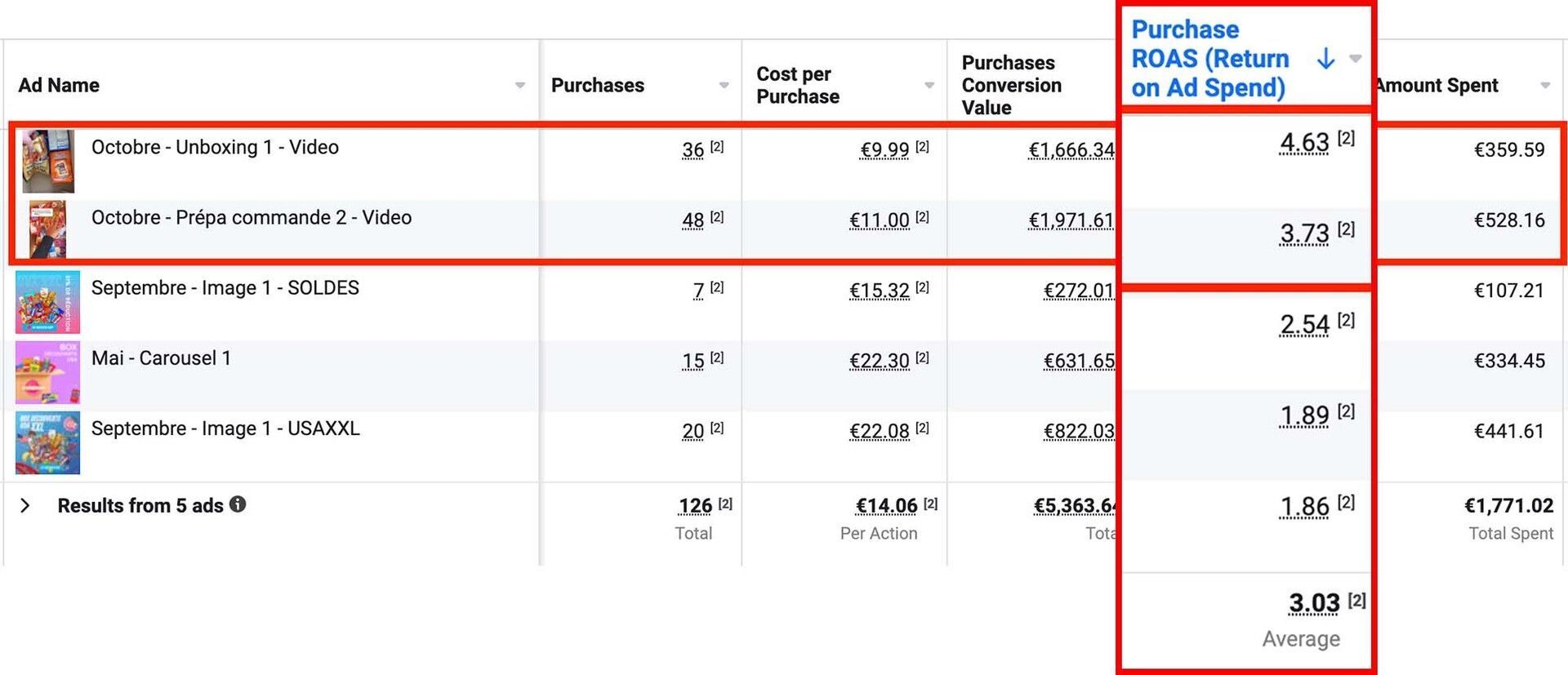Click the Octobre Prépa commande 2 thumbnail
1568x675 pixels.
click(x=47, y=231)
